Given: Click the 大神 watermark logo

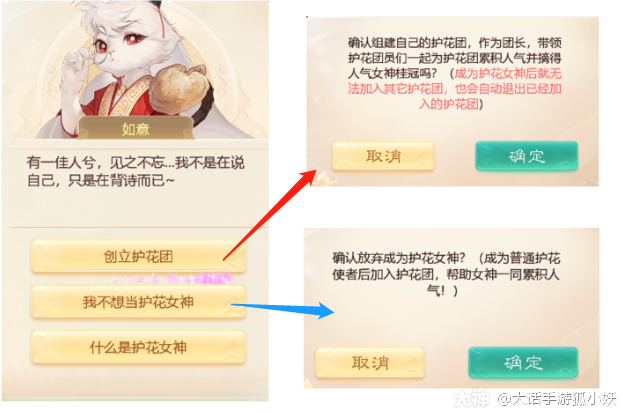Looking at the screenshot, I should point(471,398).
